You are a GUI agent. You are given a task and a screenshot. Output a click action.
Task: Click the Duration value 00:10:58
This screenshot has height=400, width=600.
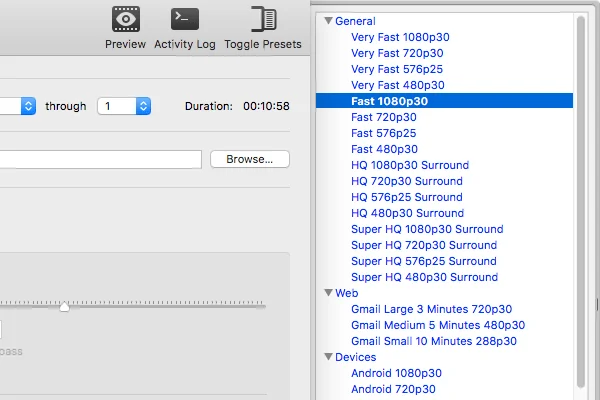coord(266,106)
